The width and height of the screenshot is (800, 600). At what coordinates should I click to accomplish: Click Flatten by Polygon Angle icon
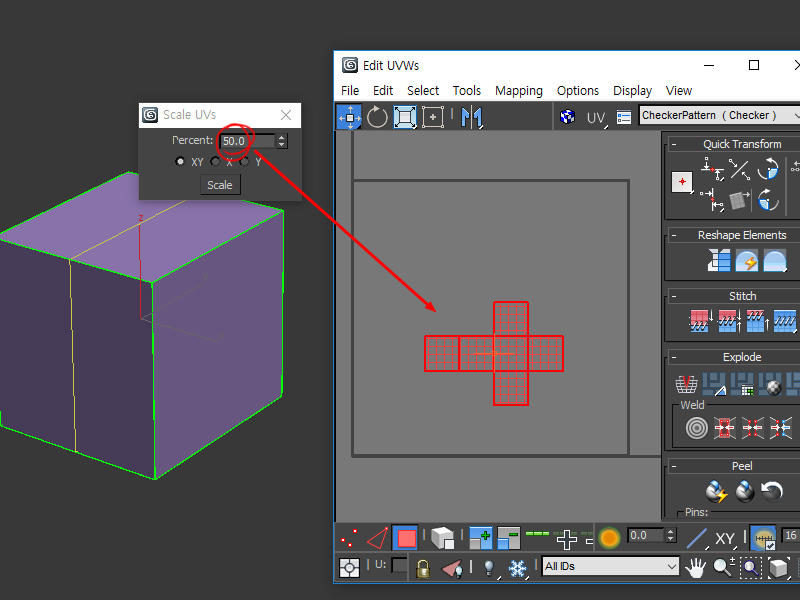pyautogui.click(x=714, y=384)
